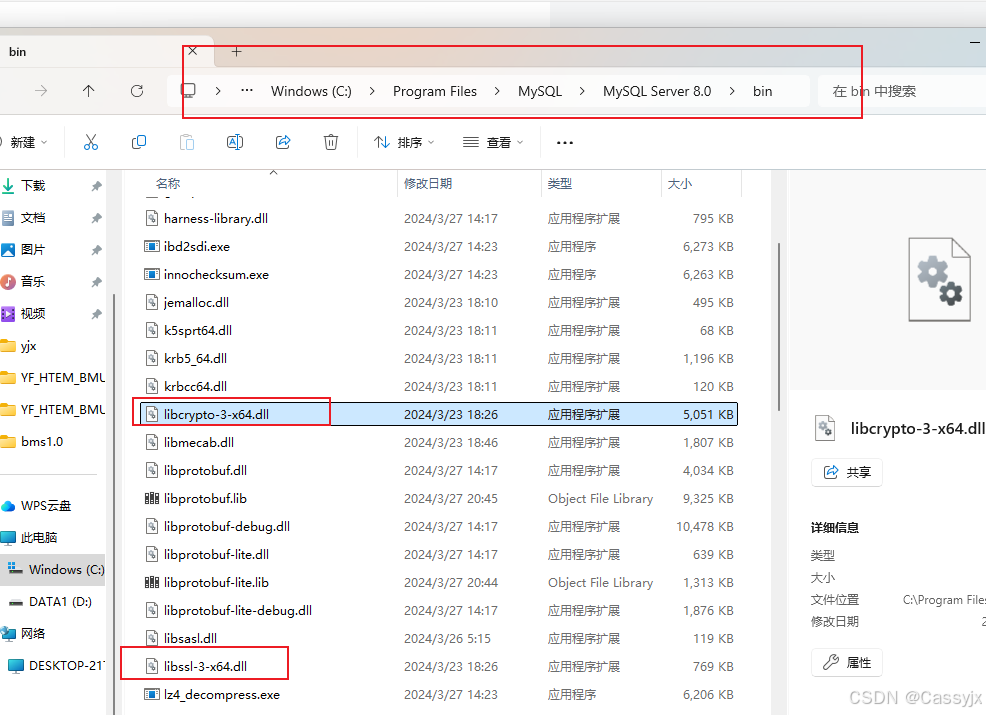Click the Copy icon in toolbar
The width and height of the screenshot is (986, 715).
pos(139,142)
